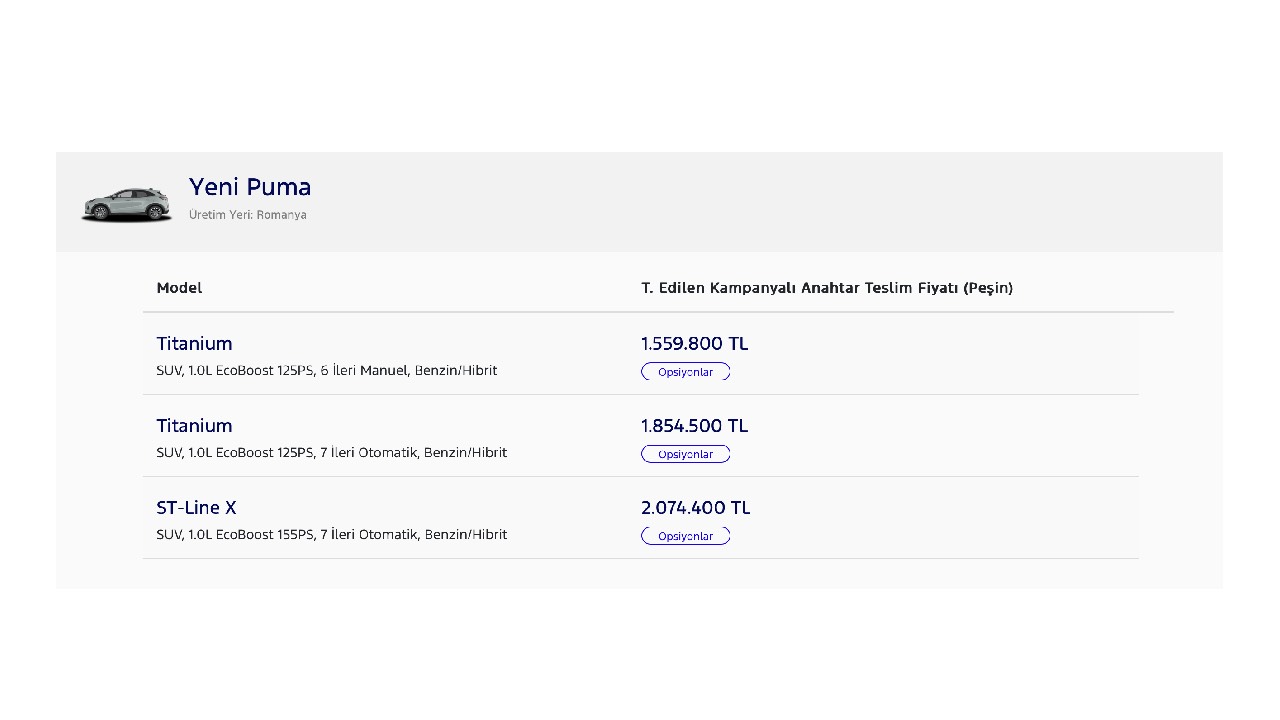
Task: Select the ST-Line X model name
Action: click(196, 507)
